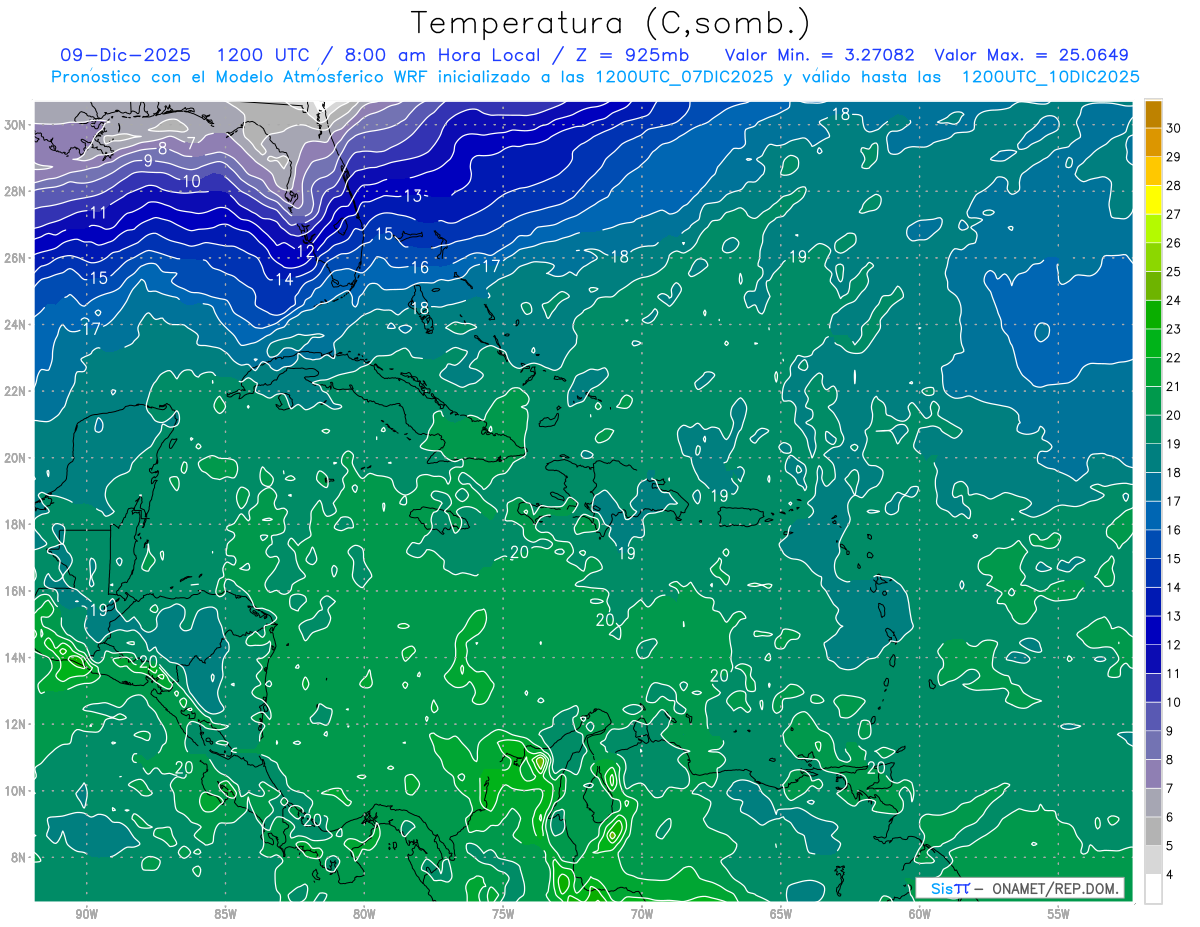Click the "Valor Min. = 3.27082" value
Image resolution: width=1200 pixels, height=927 pixels.
(x=818, y=55)
